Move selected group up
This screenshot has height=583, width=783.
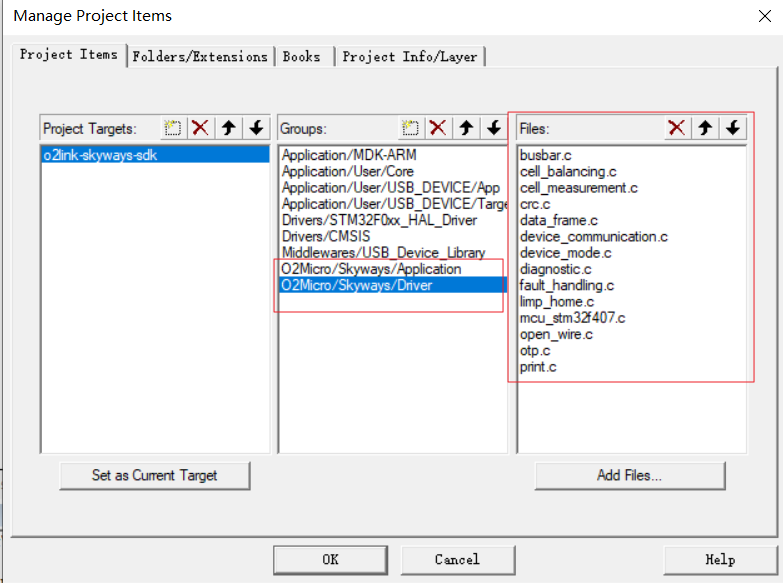(x=466, y=128)
